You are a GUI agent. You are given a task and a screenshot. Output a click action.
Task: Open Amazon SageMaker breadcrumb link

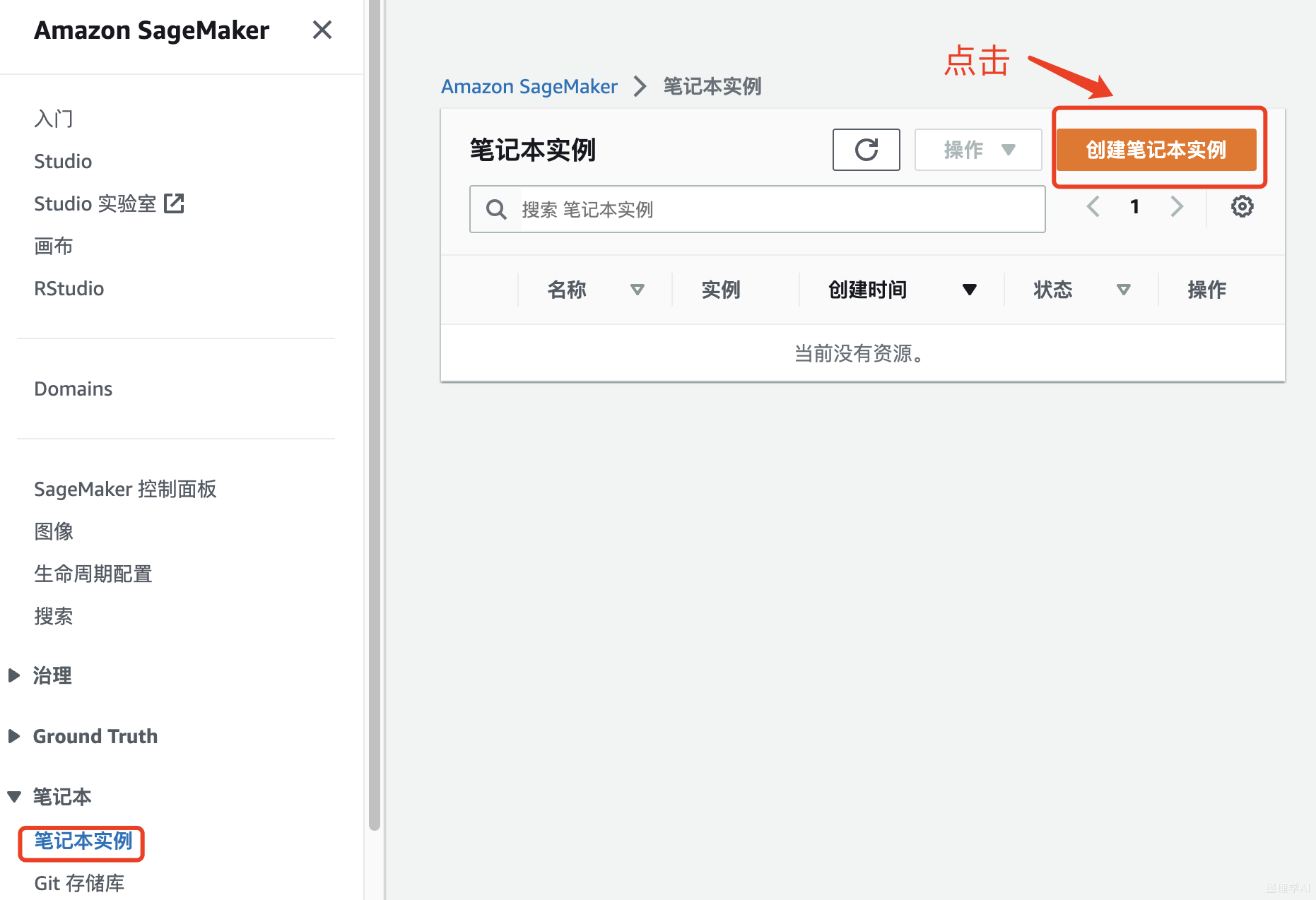[529, 86]
